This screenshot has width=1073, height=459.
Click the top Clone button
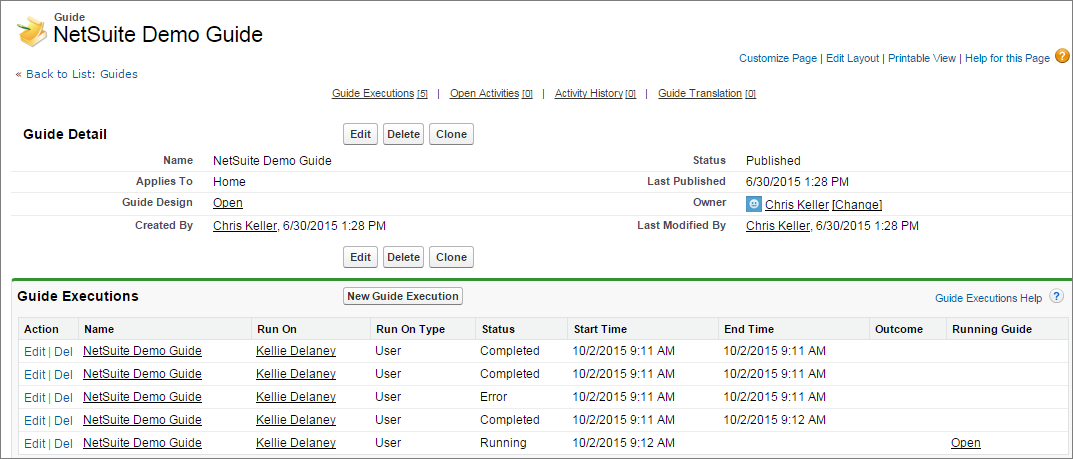click(x=452, y=134)
